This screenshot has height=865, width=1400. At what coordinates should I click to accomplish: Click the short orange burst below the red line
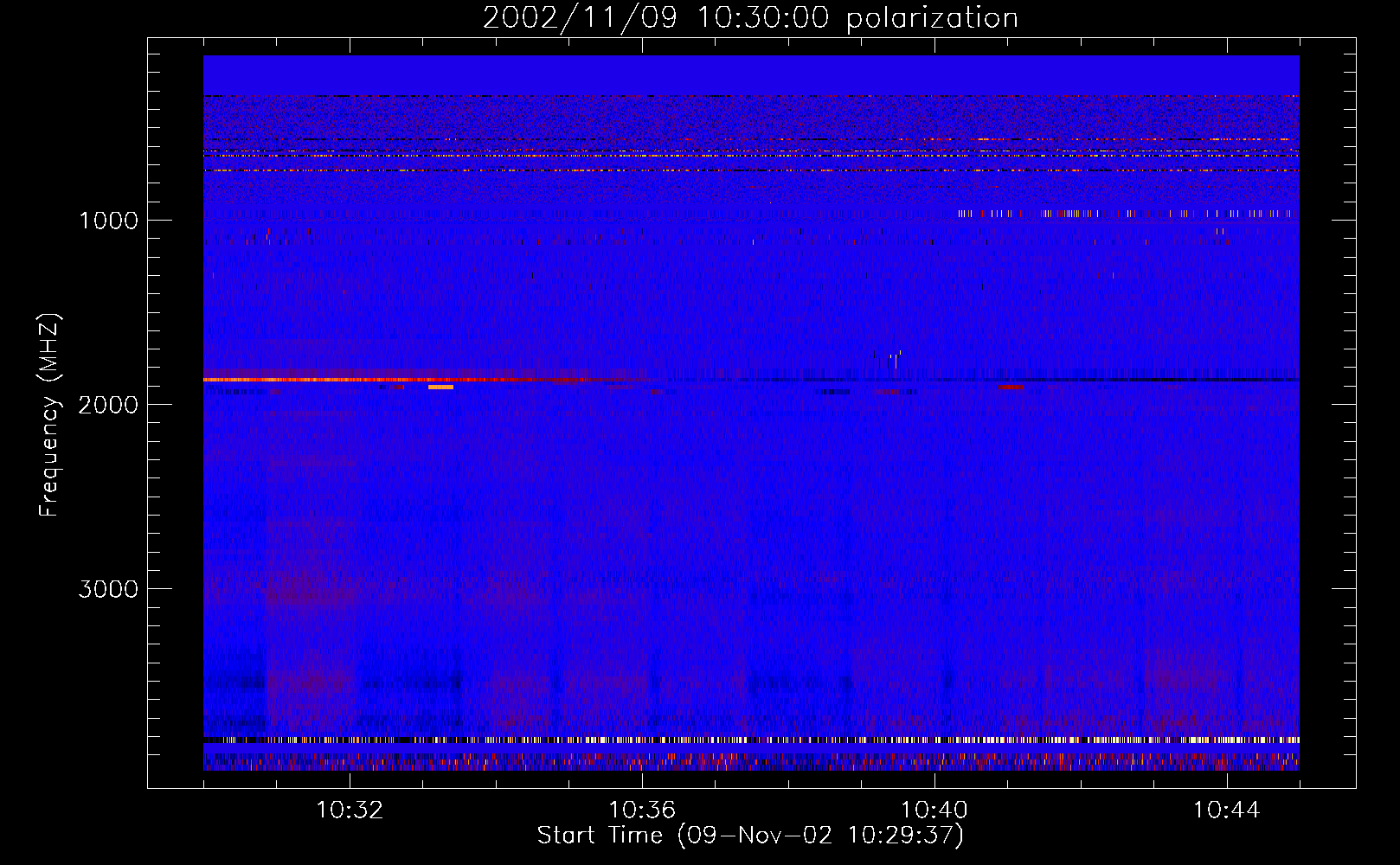(440, 388)
